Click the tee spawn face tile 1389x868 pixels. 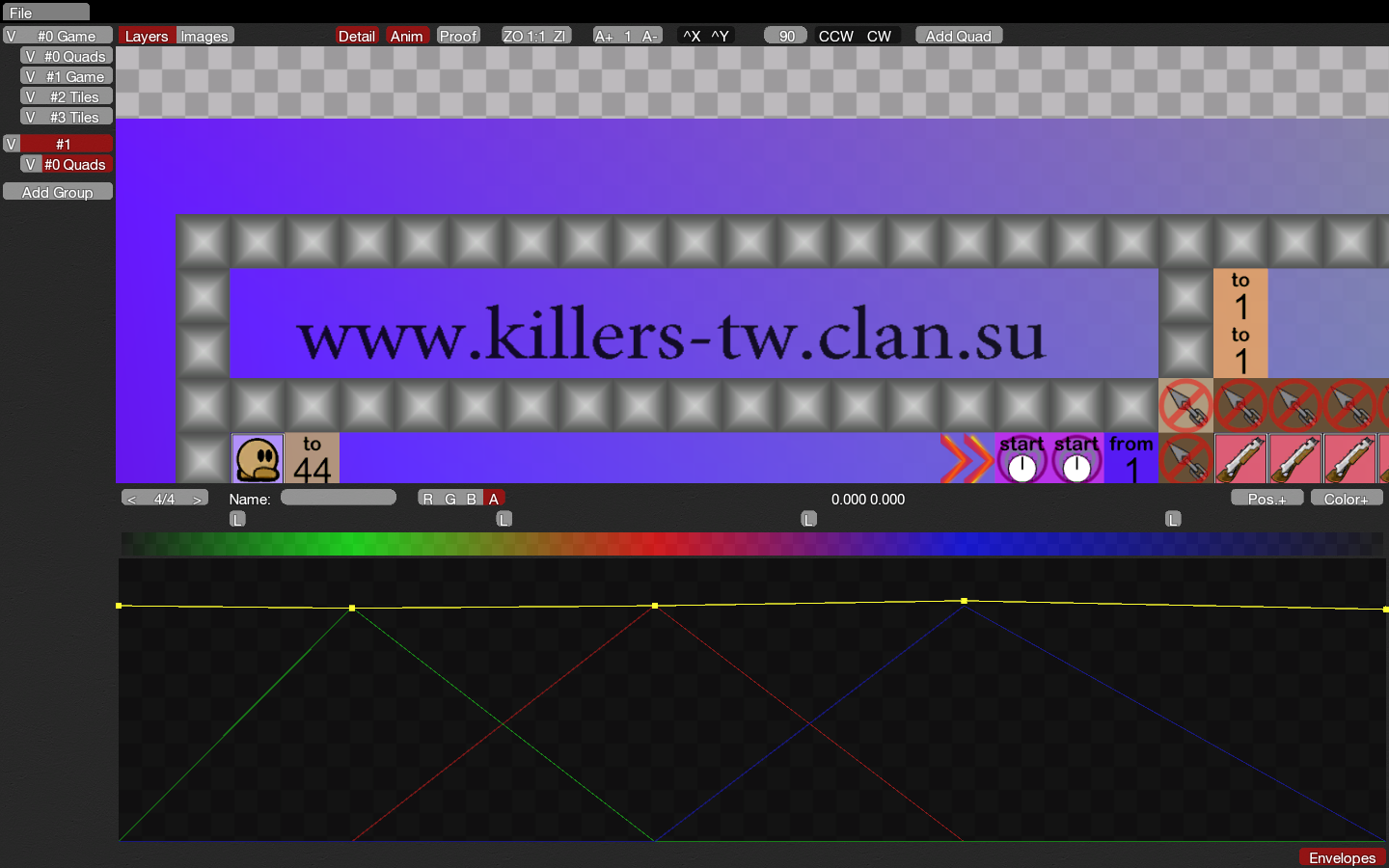(x=258, y=459)
